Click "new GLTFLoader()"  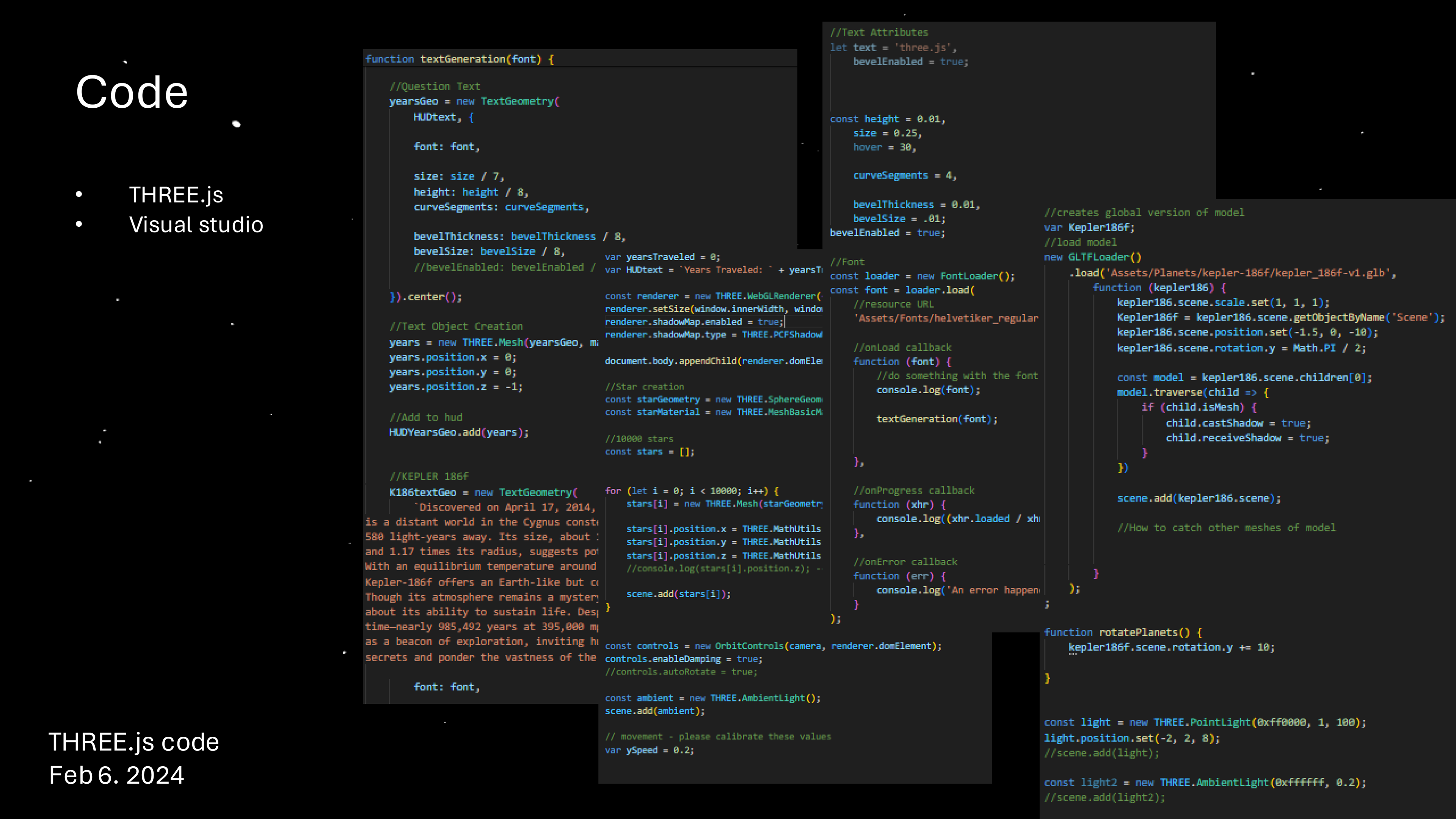pos(1093,257)
